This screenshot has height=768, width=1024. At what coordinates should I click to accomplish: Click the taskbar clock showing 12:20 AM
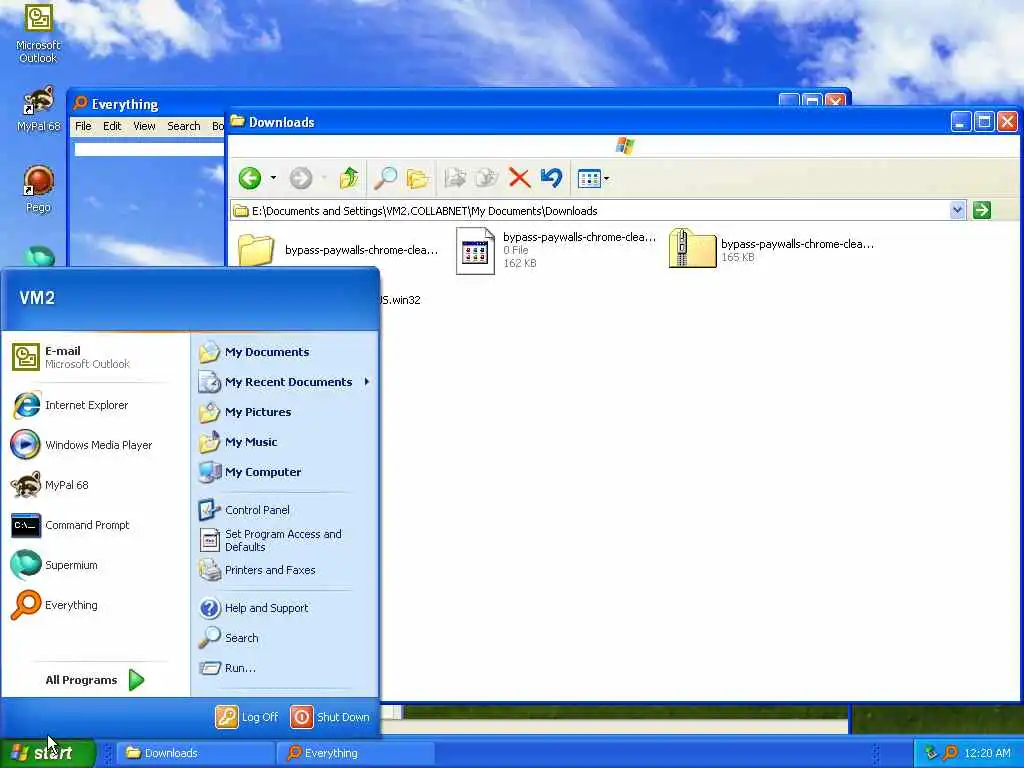click(x=987, y=753)
